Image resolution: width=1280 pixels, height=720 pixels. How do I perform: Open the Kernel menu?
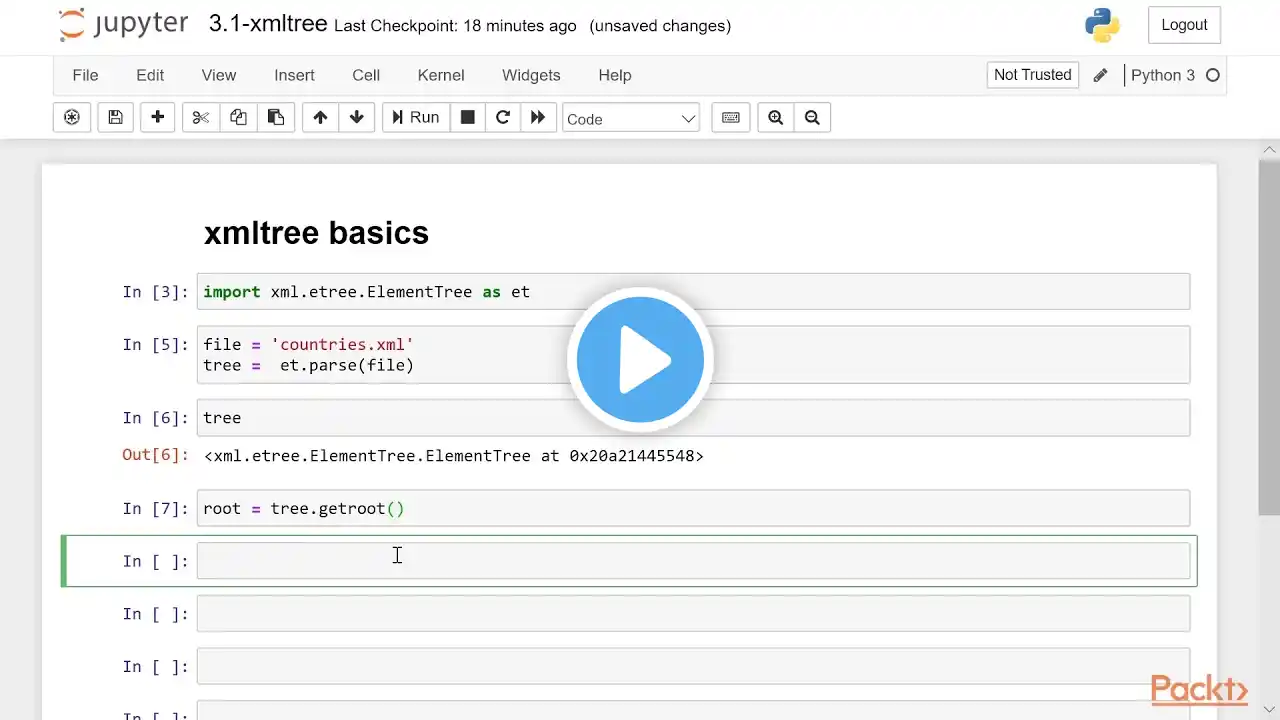click(441, 75)
